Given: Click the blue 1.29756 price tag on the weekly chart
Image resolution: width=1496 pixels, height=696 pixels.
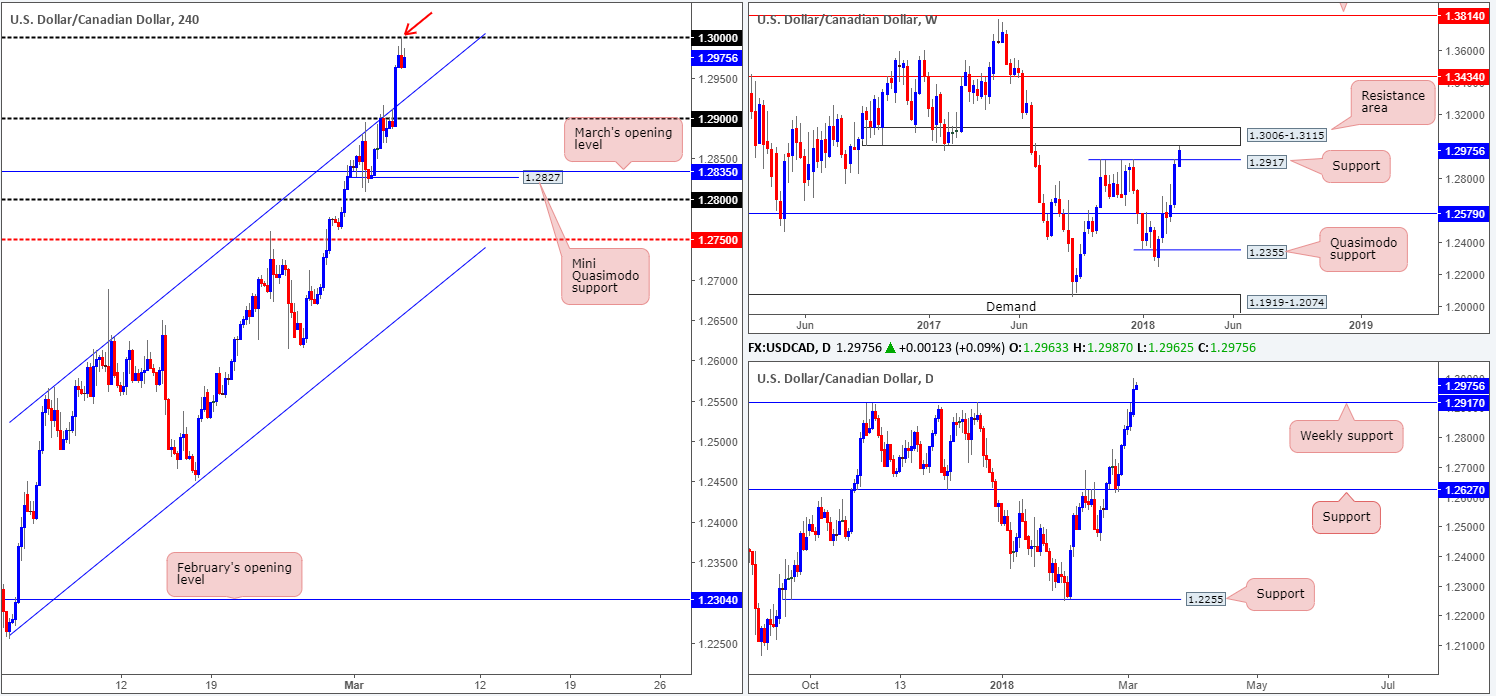Looking at the screenshot, I should click(1465, 151).
